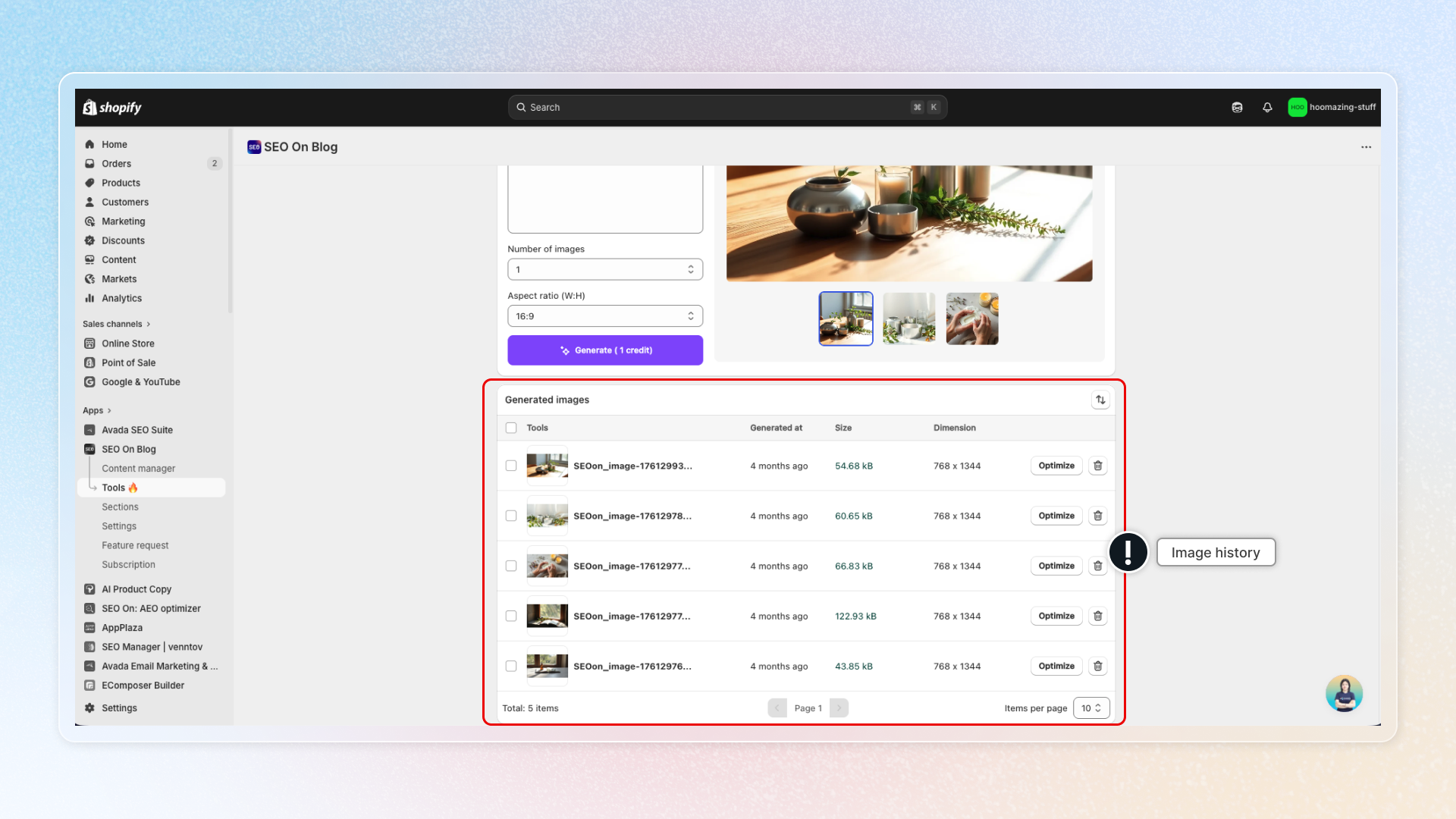Open the notifications bell icon

[1267, 107]
